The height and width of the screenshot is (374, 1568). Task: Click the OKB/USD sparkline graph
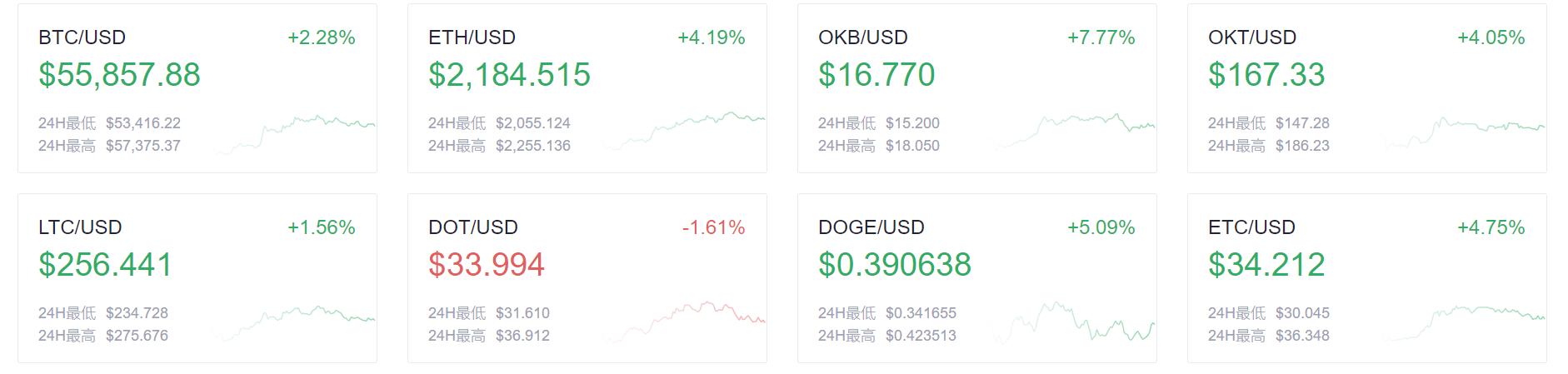click(1074, 132)
